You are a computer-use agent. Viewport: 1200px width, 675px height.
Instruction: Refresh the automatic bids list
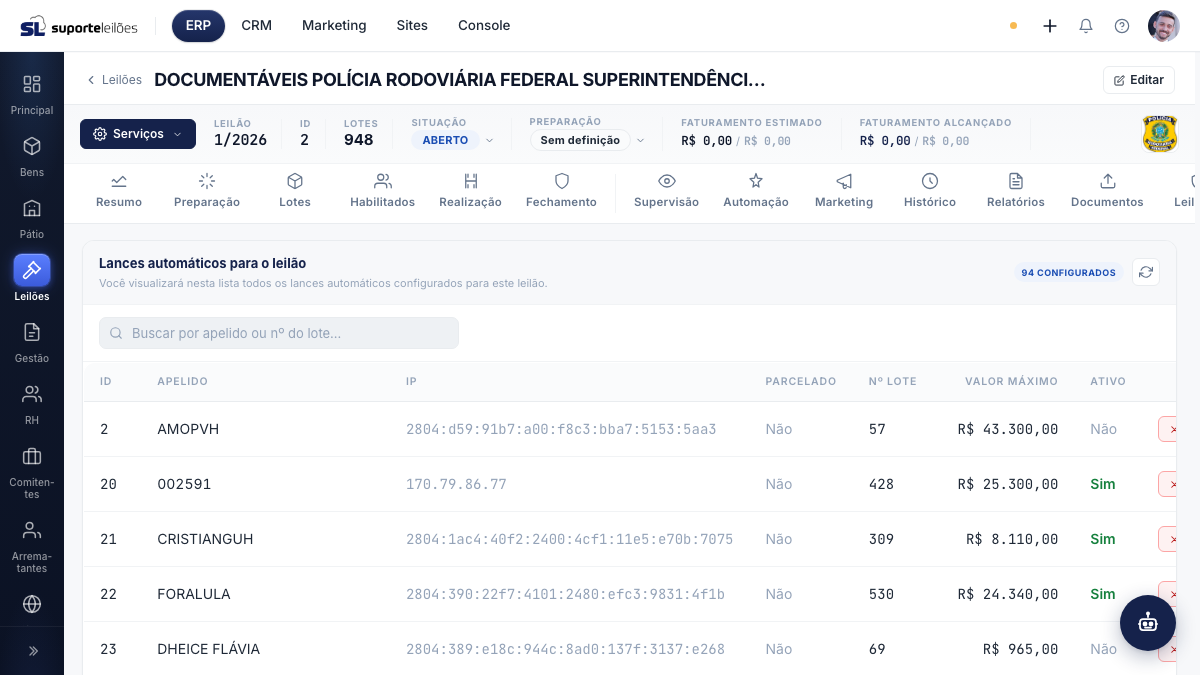tap(1146, 272)
